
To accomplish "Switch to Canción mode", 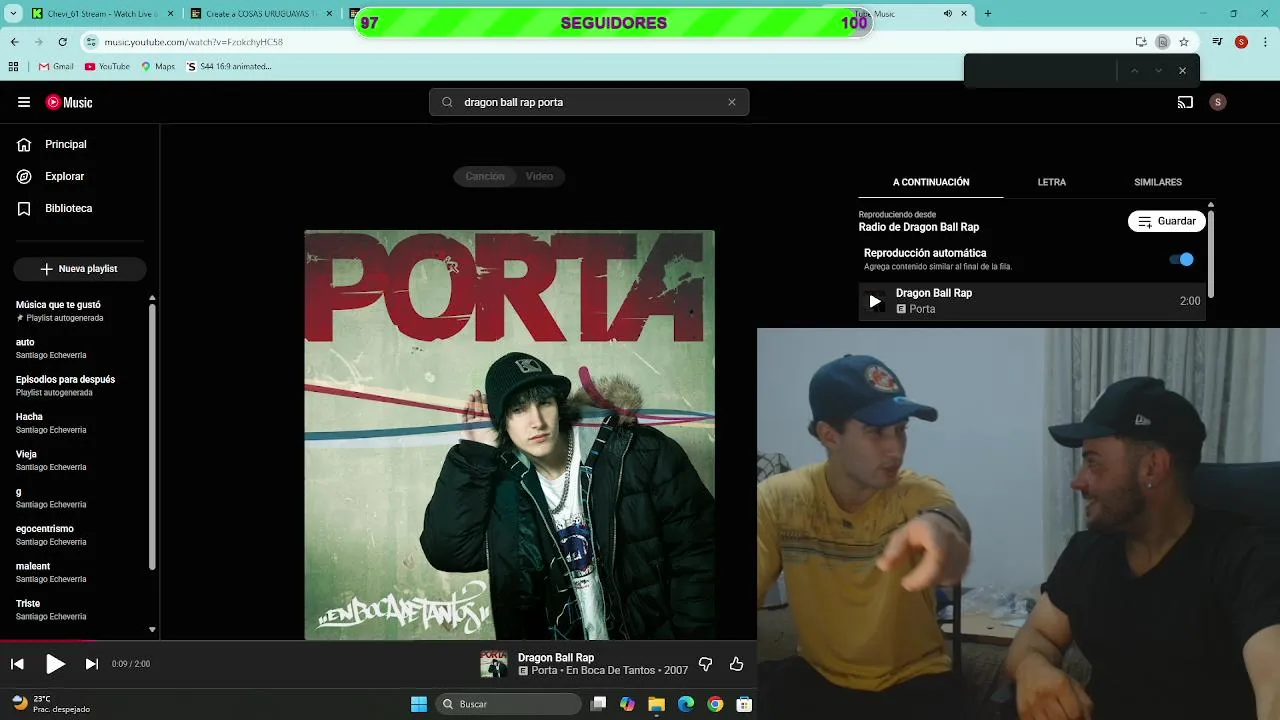I will (x=485, y=176).
